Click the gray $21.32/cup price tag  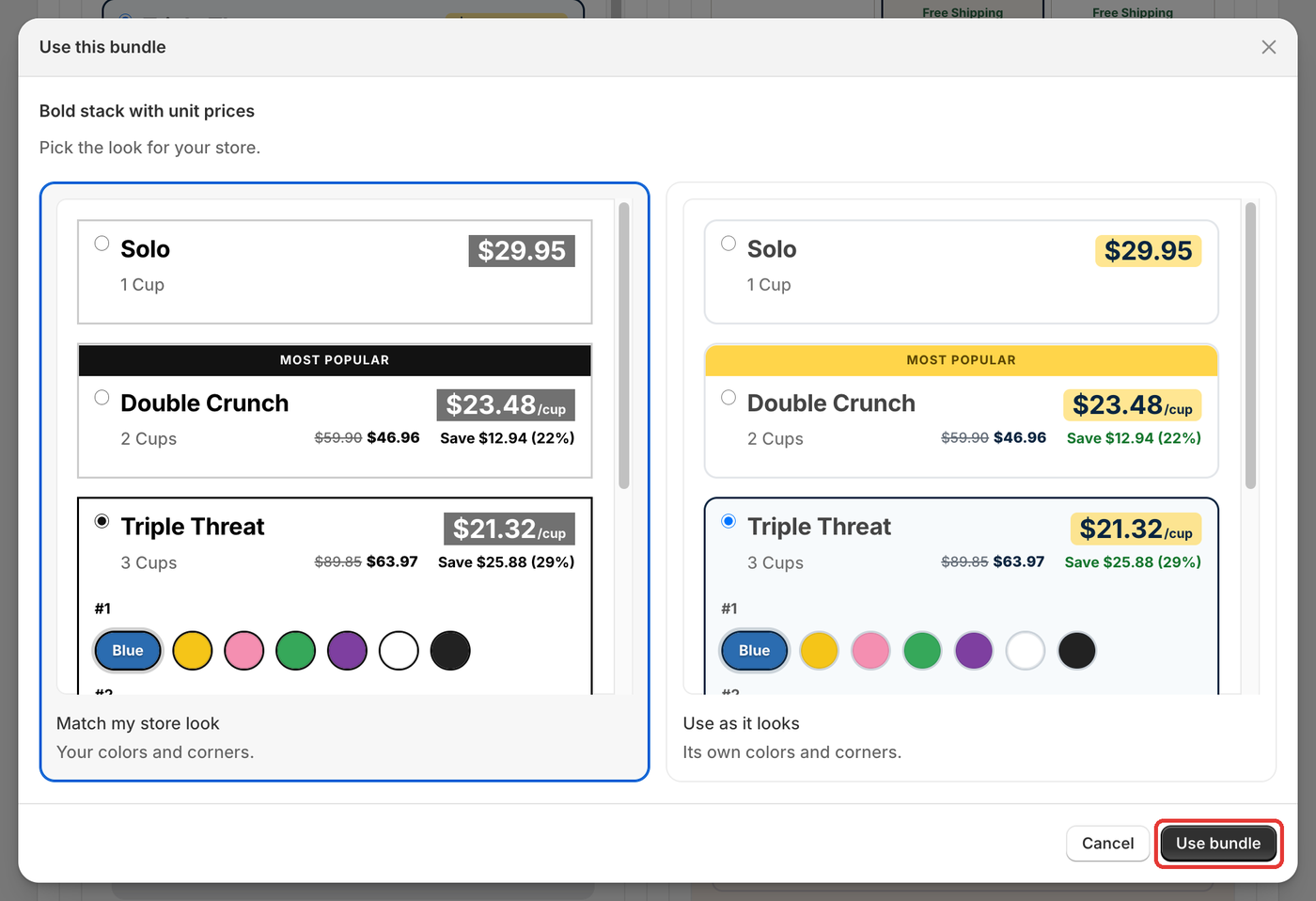pos(509,530)
